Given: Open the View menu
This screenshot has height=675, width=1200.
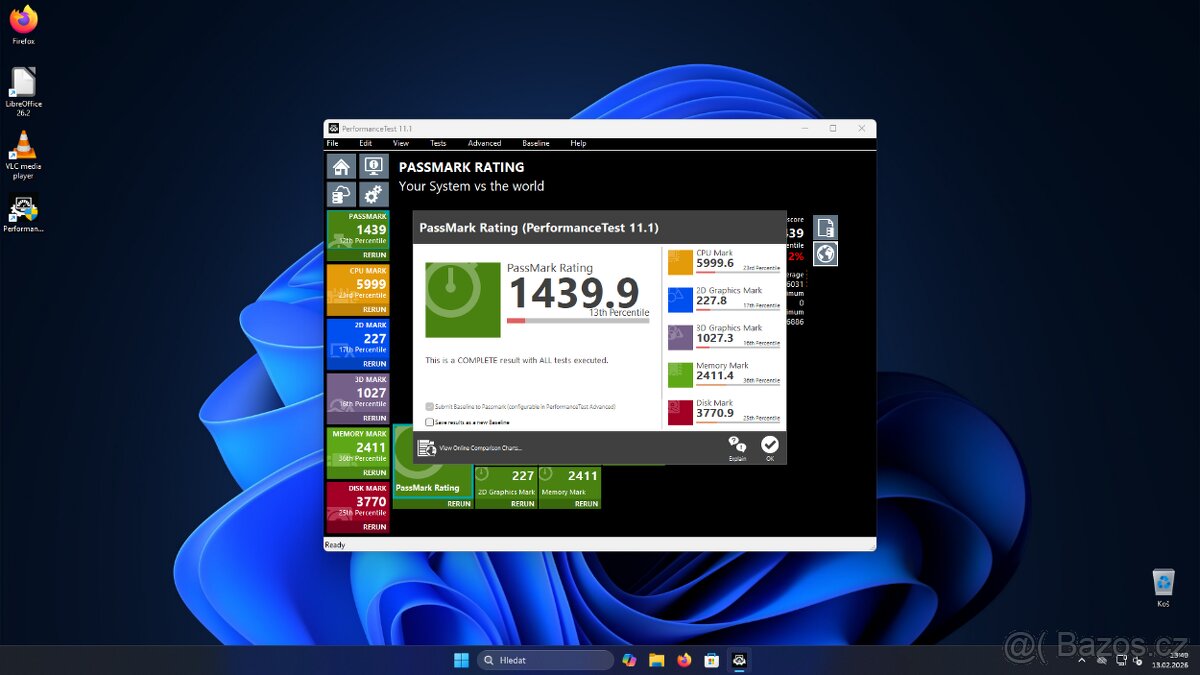Looking at the screenshot, I should pos(400,143).
